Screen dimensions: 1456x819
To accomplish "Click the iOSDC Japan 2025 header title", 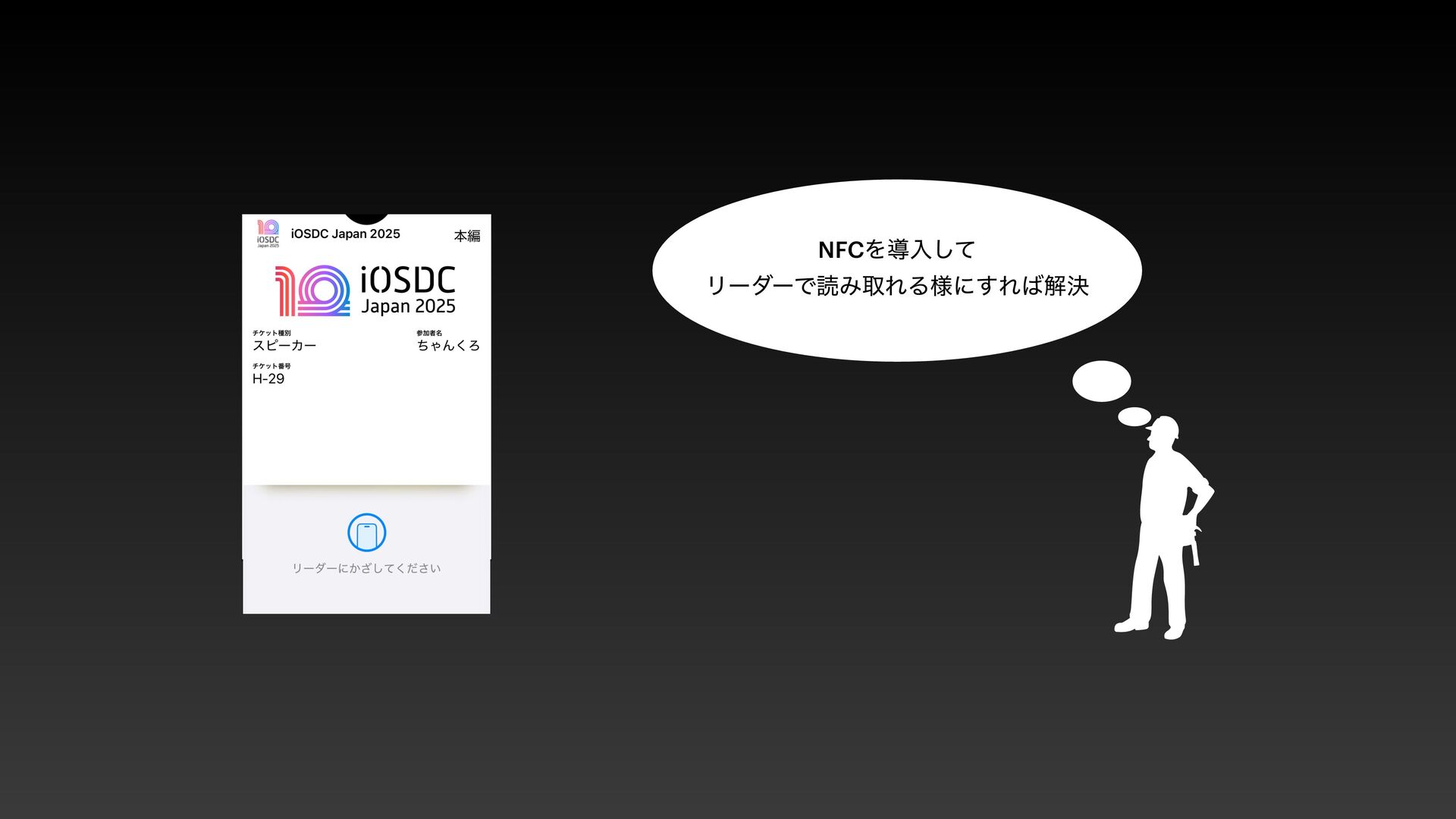I will pyautogui.click(x=345, y=234).
